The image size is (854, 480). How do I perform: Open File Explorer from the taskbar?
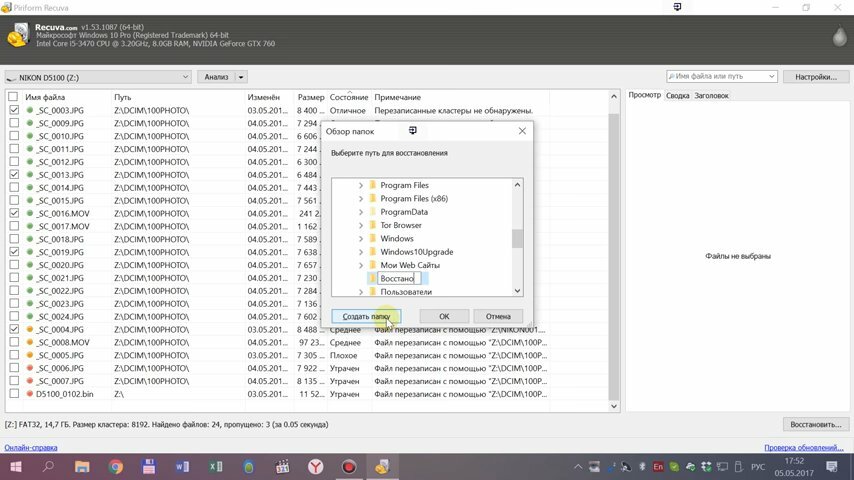coord(82,467)
